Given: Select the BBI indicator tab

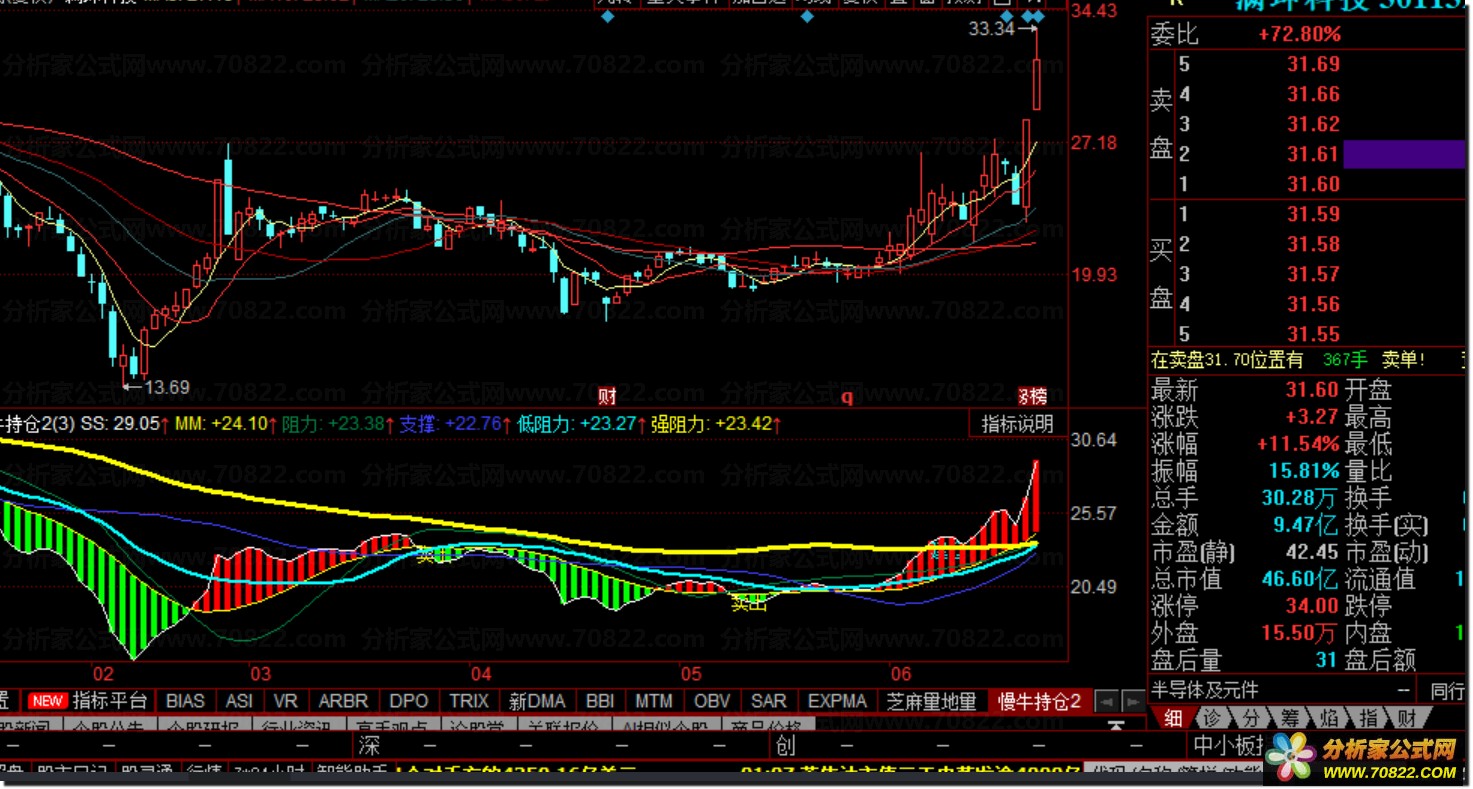Looking at the screenshot, I should [x=600, y=701].
